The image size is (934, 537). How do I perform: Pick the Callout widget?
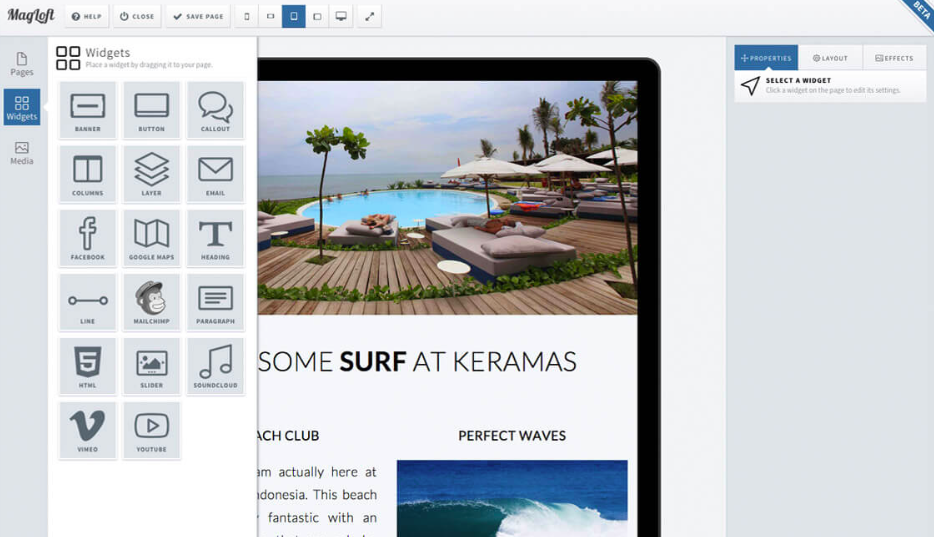(x=215, y=110)
